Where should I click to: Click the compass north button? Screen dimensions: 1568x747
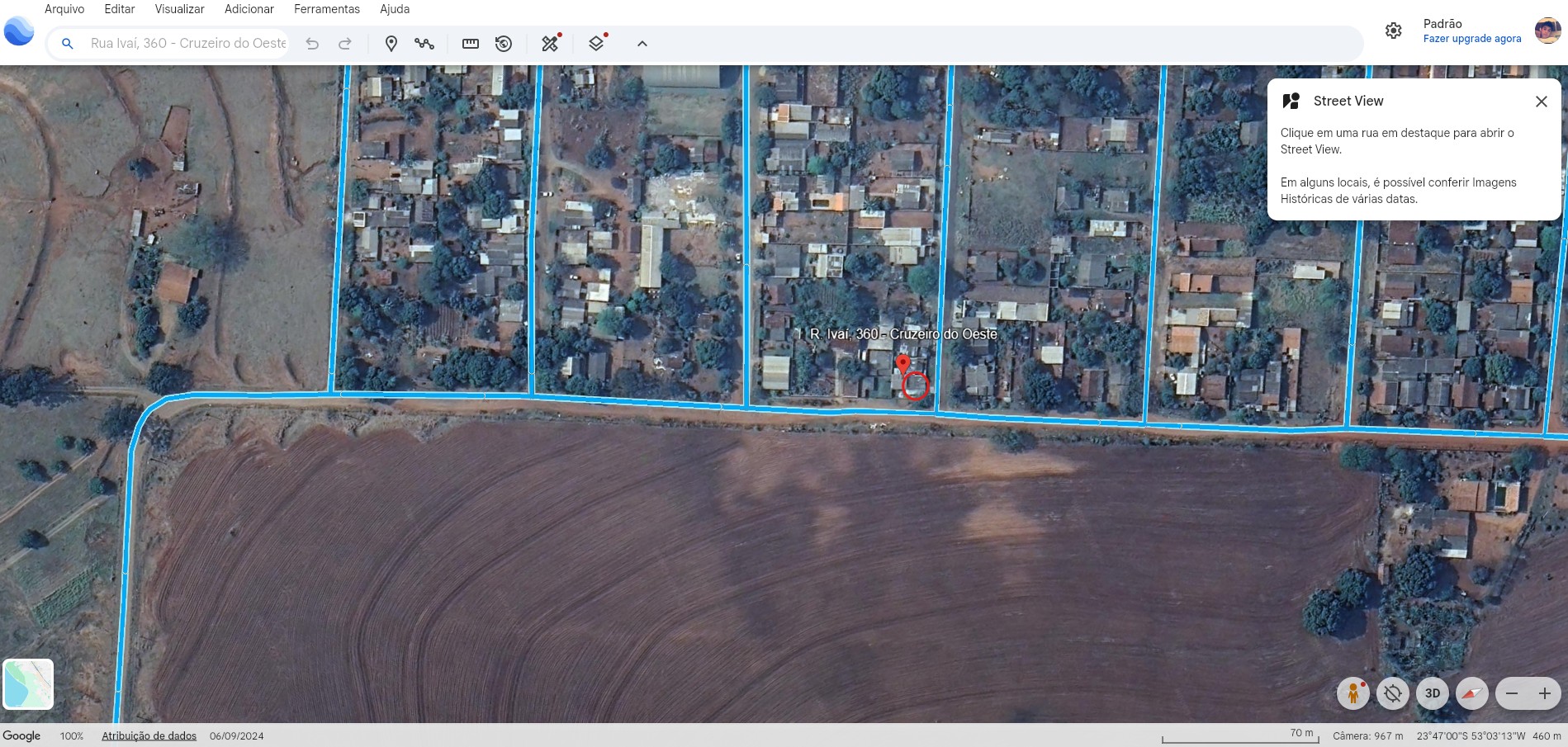(x=1472, y=693)
